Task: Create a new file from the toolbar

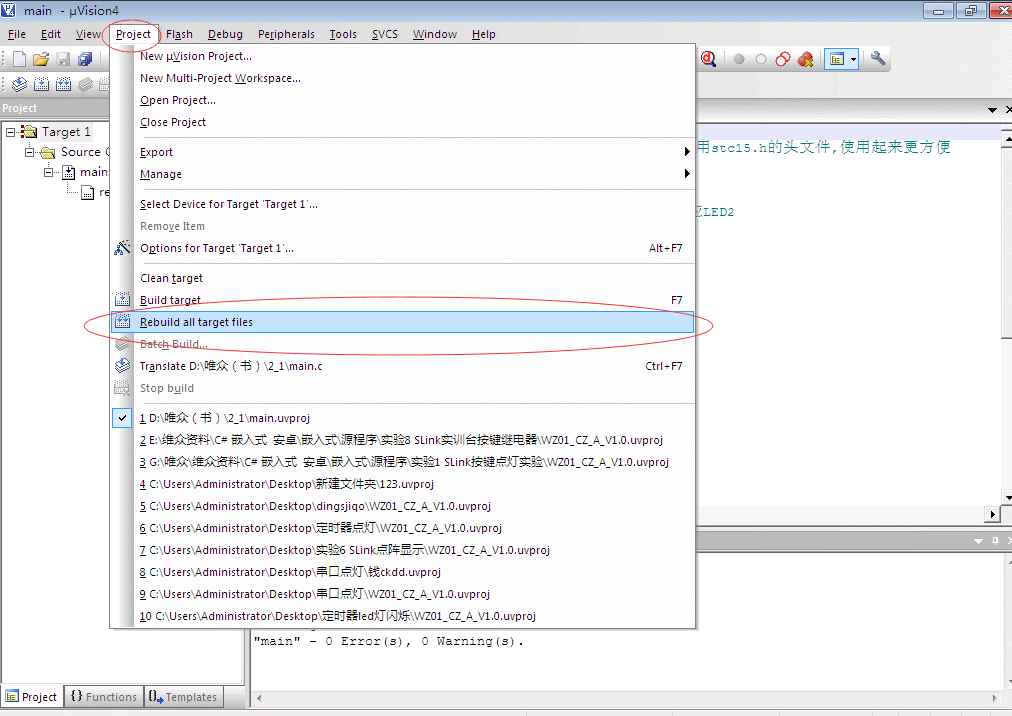Action: (19, 59)
